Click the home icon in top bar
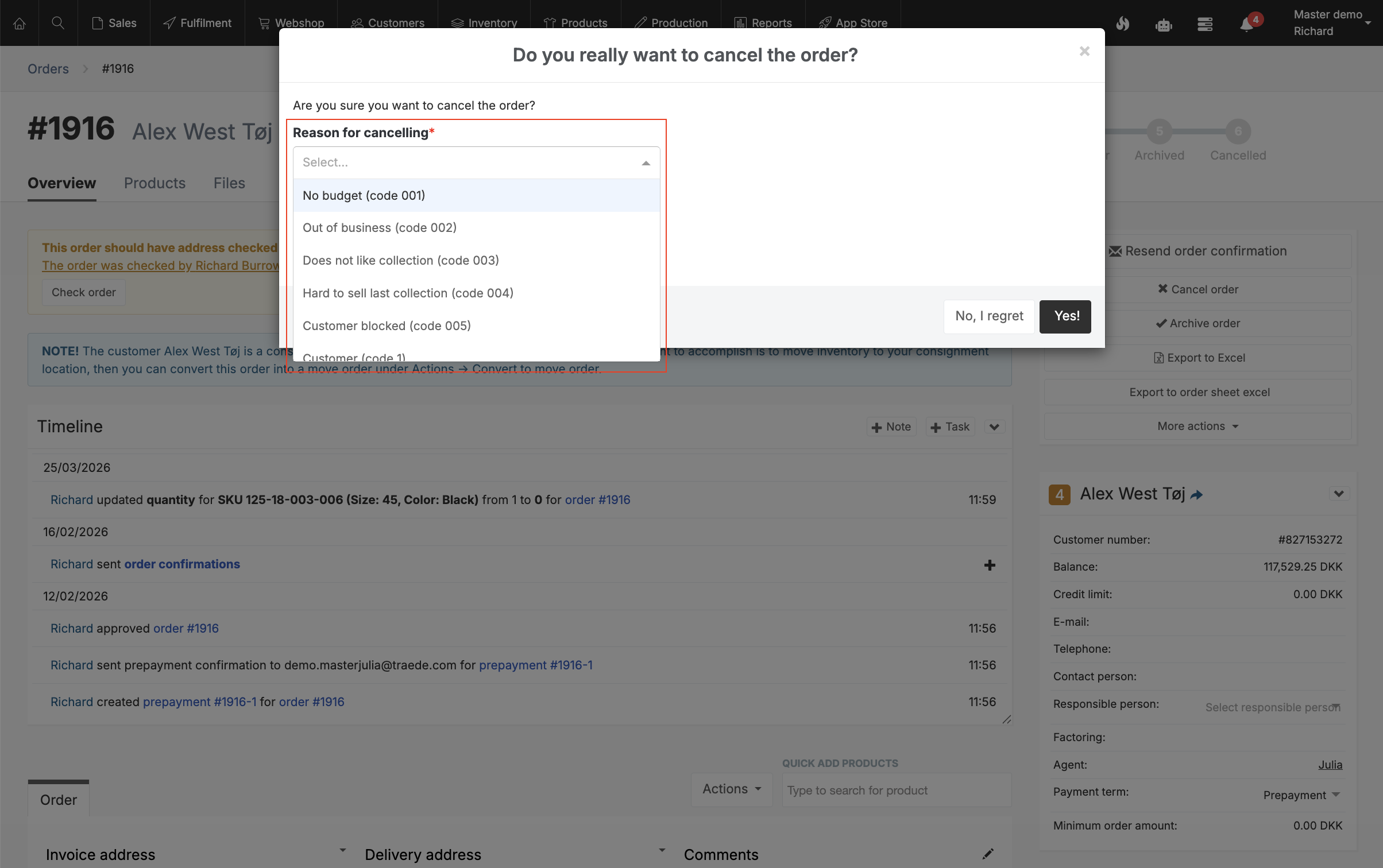This screenshot has width=1383, height=868. coord(20,23)
